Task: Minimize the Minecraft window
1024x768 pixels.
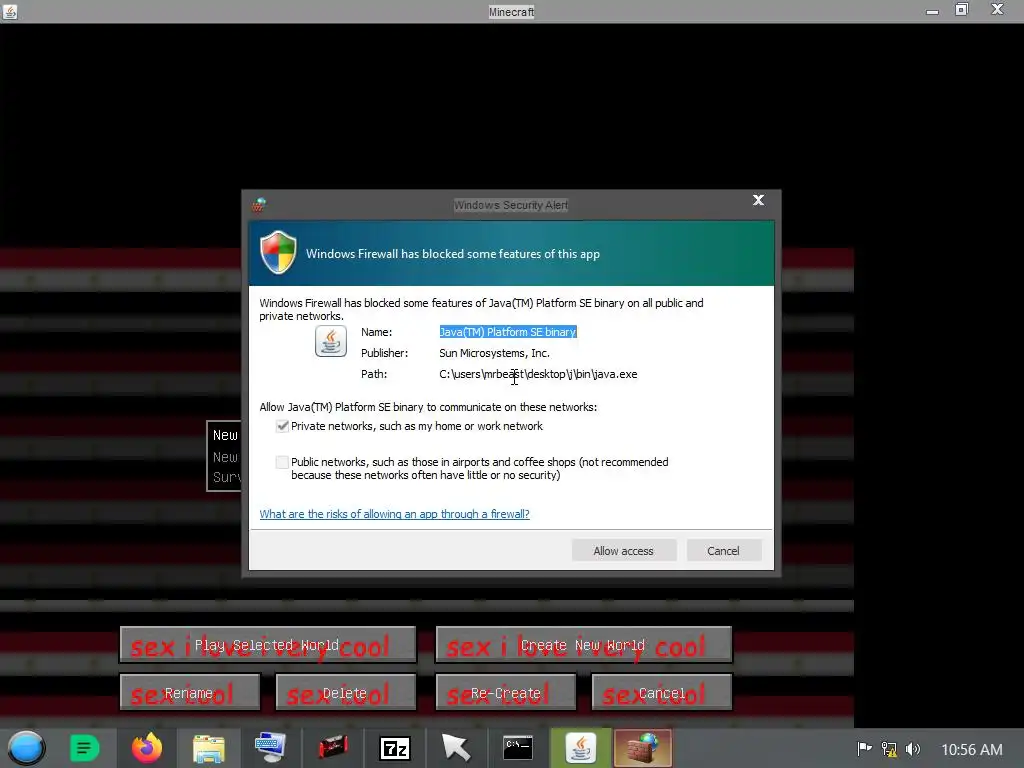Action: pos(933,10)
